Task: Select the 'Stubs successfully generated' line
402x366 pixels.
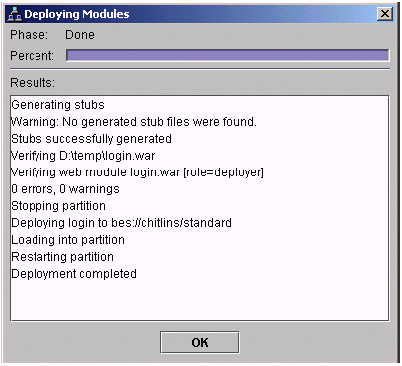Action: pos(92,139)
